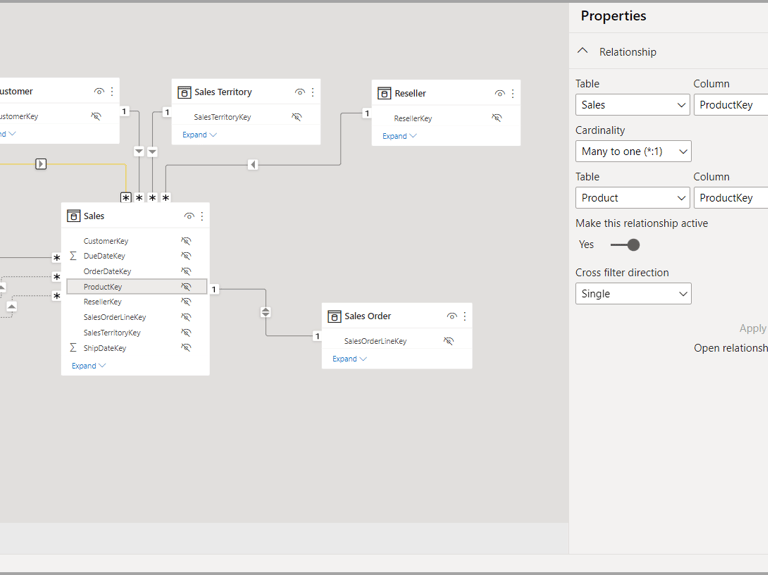Screen dimensions: 768x575
Task: Open the Product table dropdown
Action: 633,198
